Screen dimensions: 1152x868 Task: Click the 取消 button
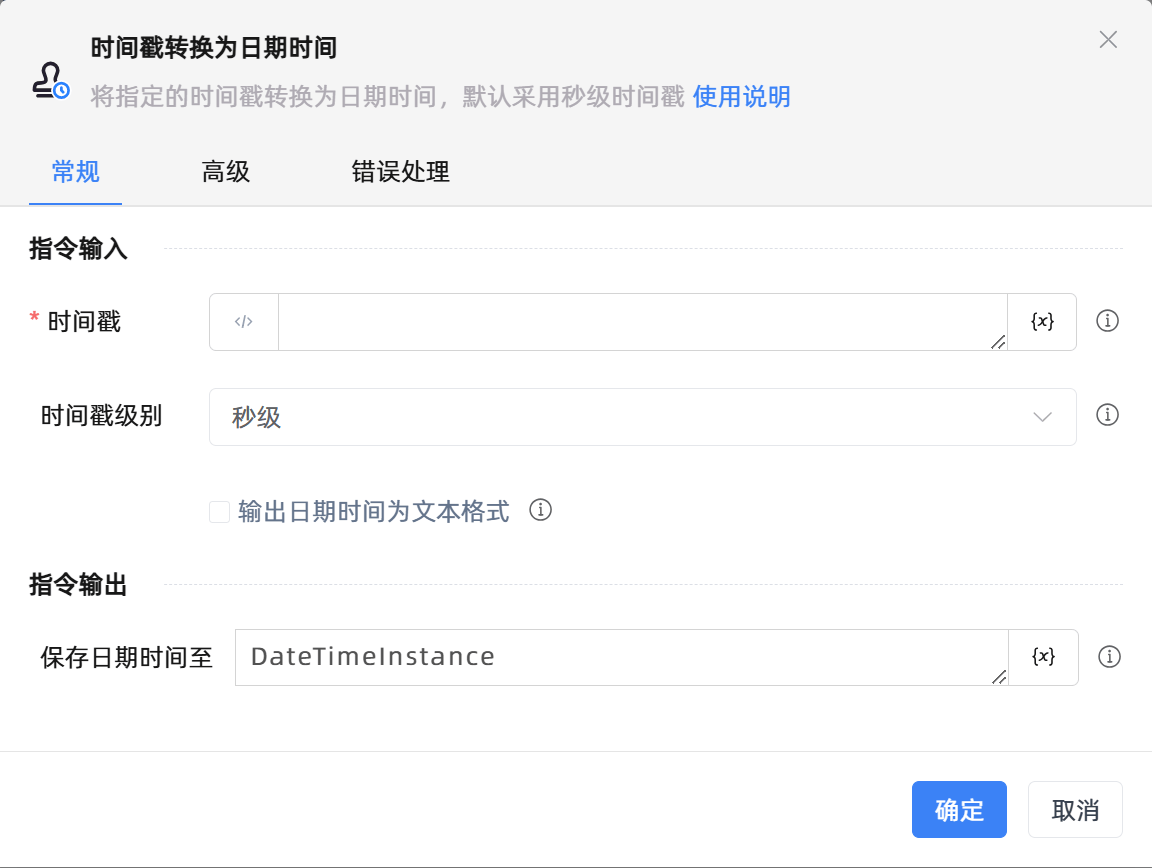pyautogui.click(x=1075, y=810)
